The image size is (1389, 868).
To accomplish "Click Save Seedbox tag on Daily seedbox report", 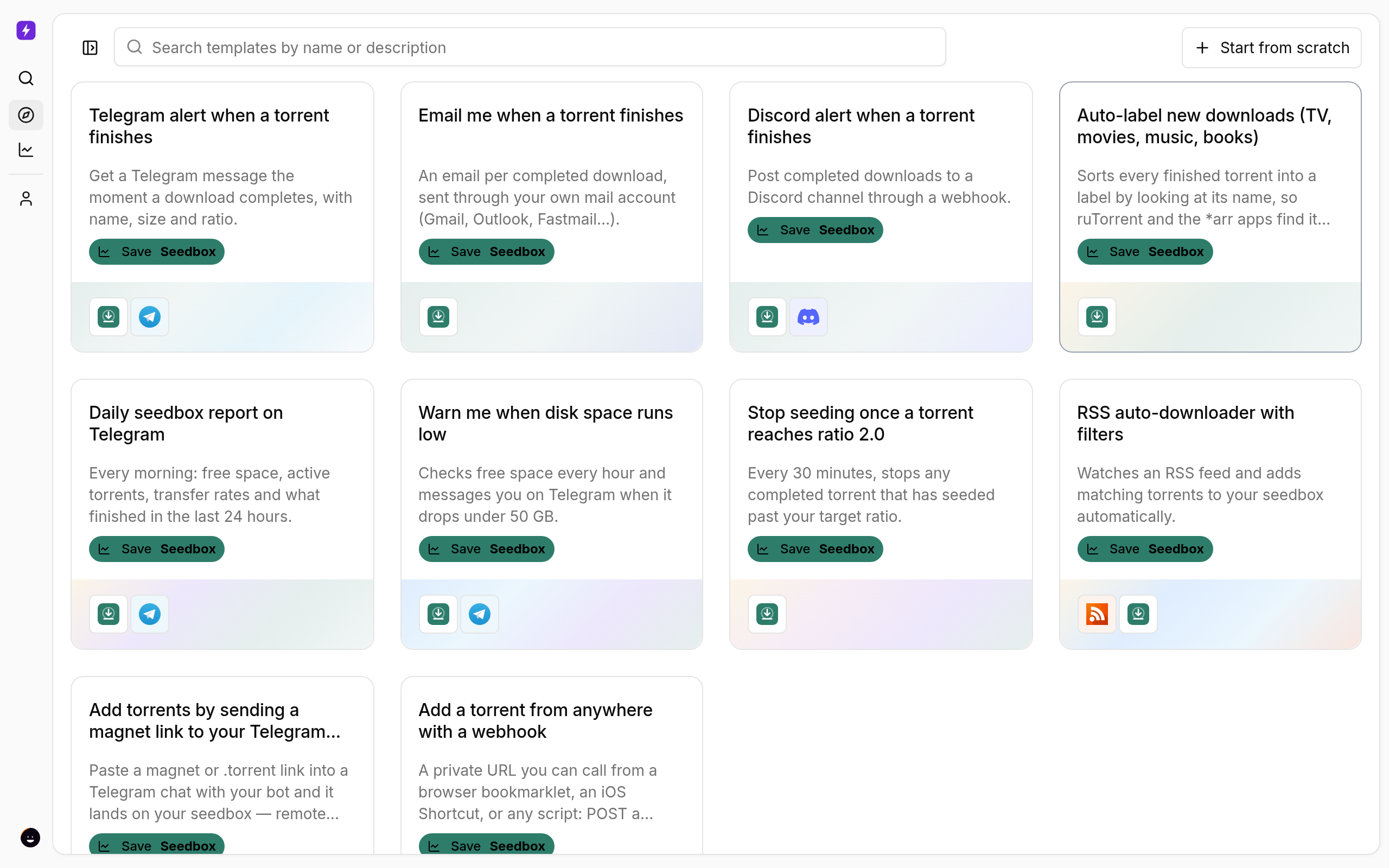I will [157, 549].
